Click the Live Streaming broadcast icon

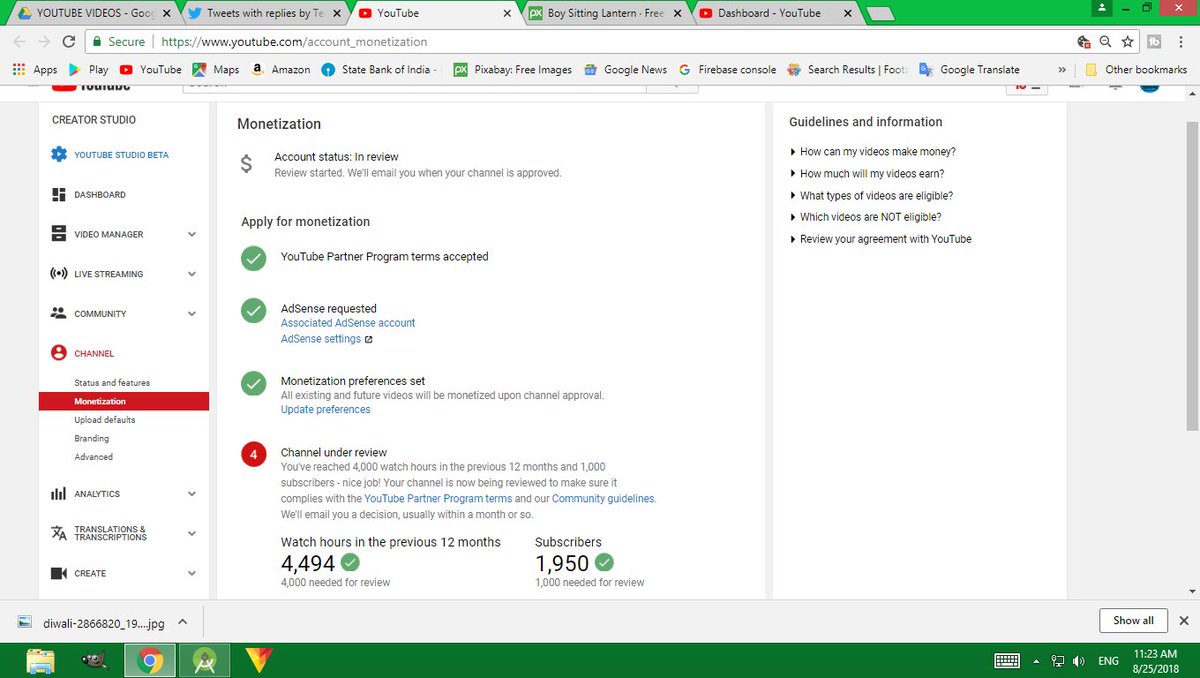click(58, 273)
